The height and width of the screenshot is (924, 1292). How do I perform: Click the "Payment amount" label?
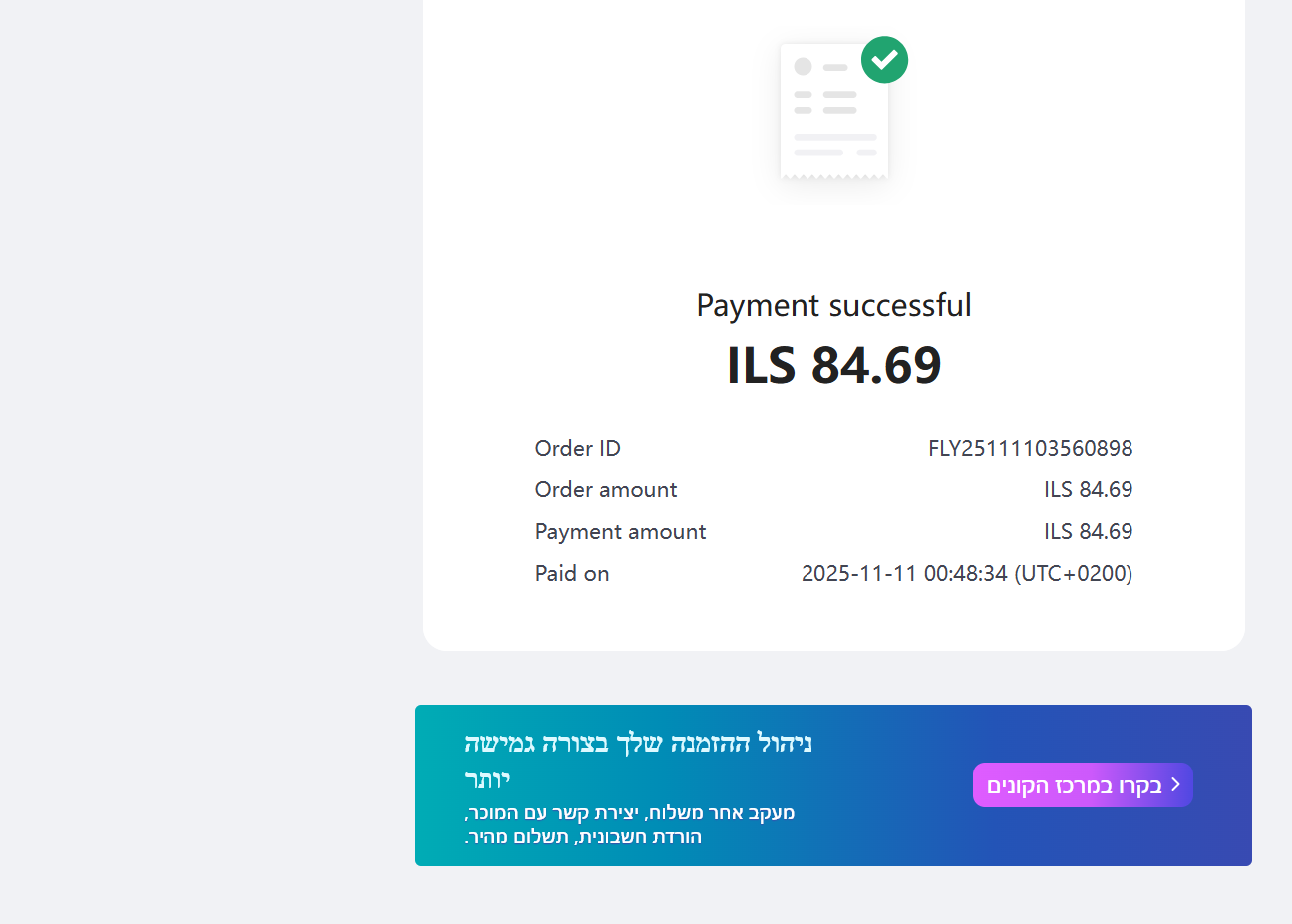click(x=620, y=532)
